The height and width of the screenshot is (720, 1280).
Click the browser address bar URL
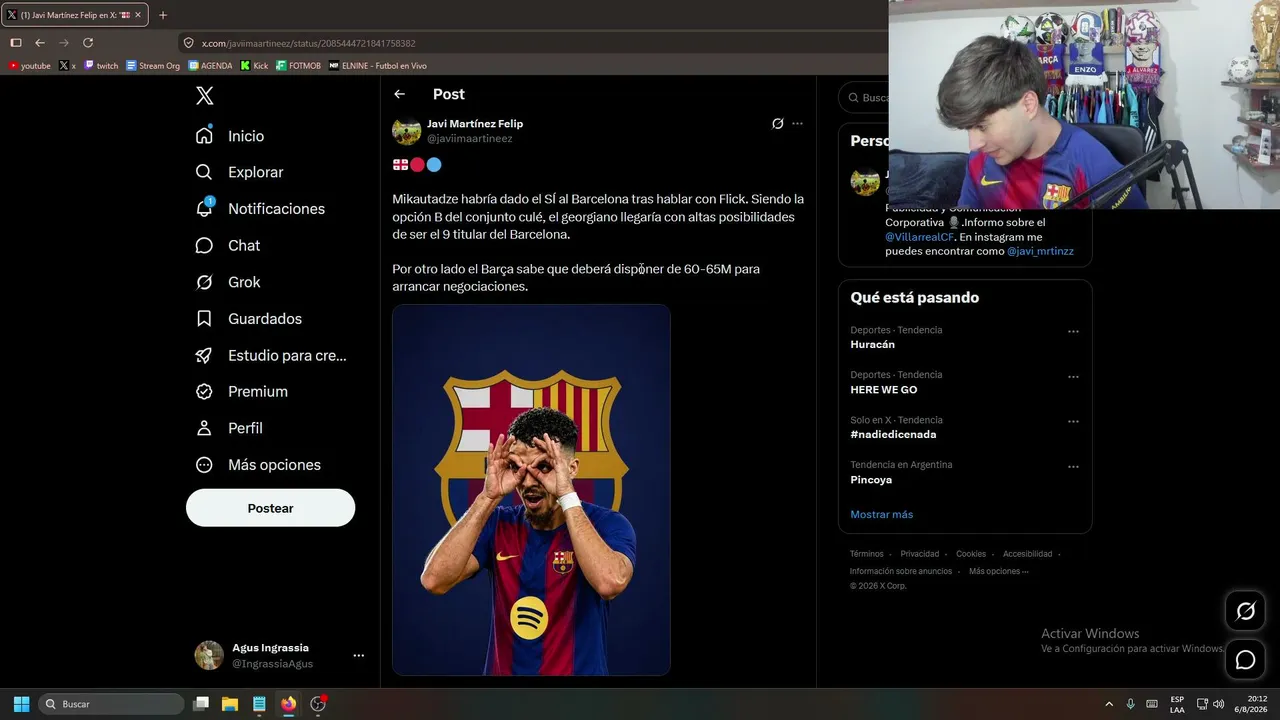[x=309, y=43]
